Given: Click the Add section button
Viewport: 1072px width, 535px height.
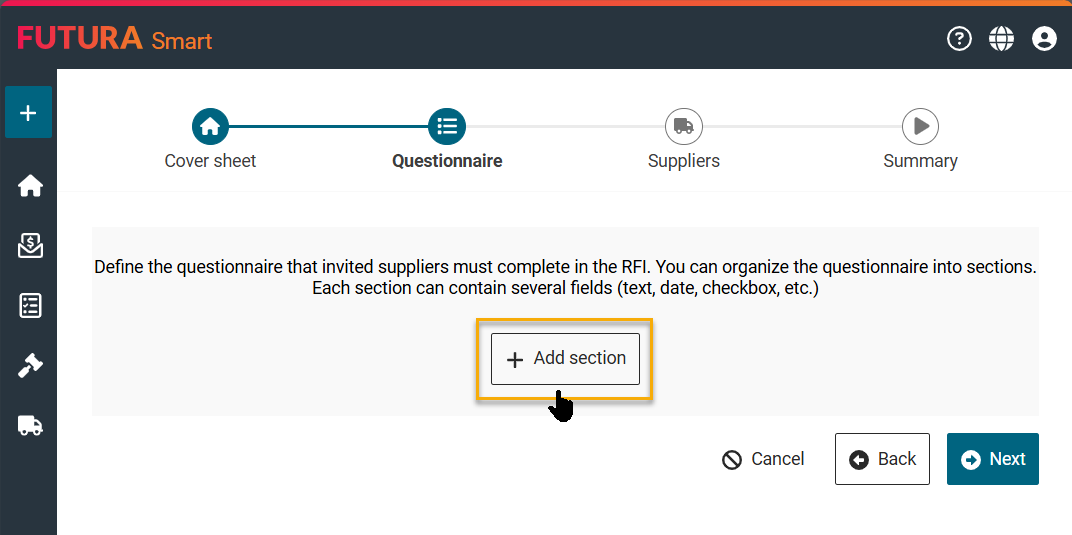Looking at the screenshot, I should (x=565, y=359).
